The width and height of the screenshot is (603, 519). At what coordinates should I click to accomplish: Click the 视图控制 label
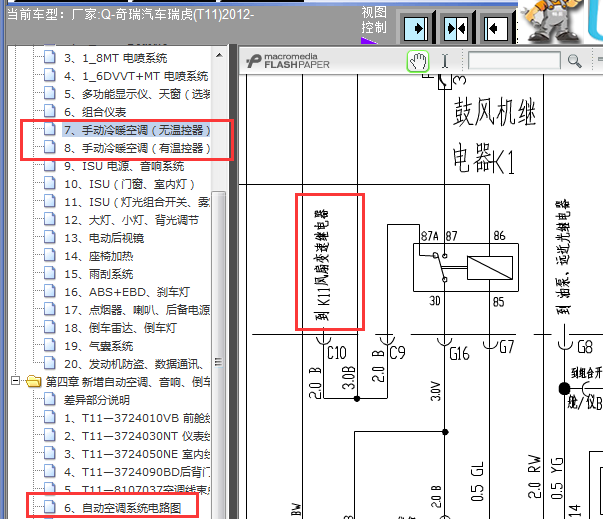(374, 20)
